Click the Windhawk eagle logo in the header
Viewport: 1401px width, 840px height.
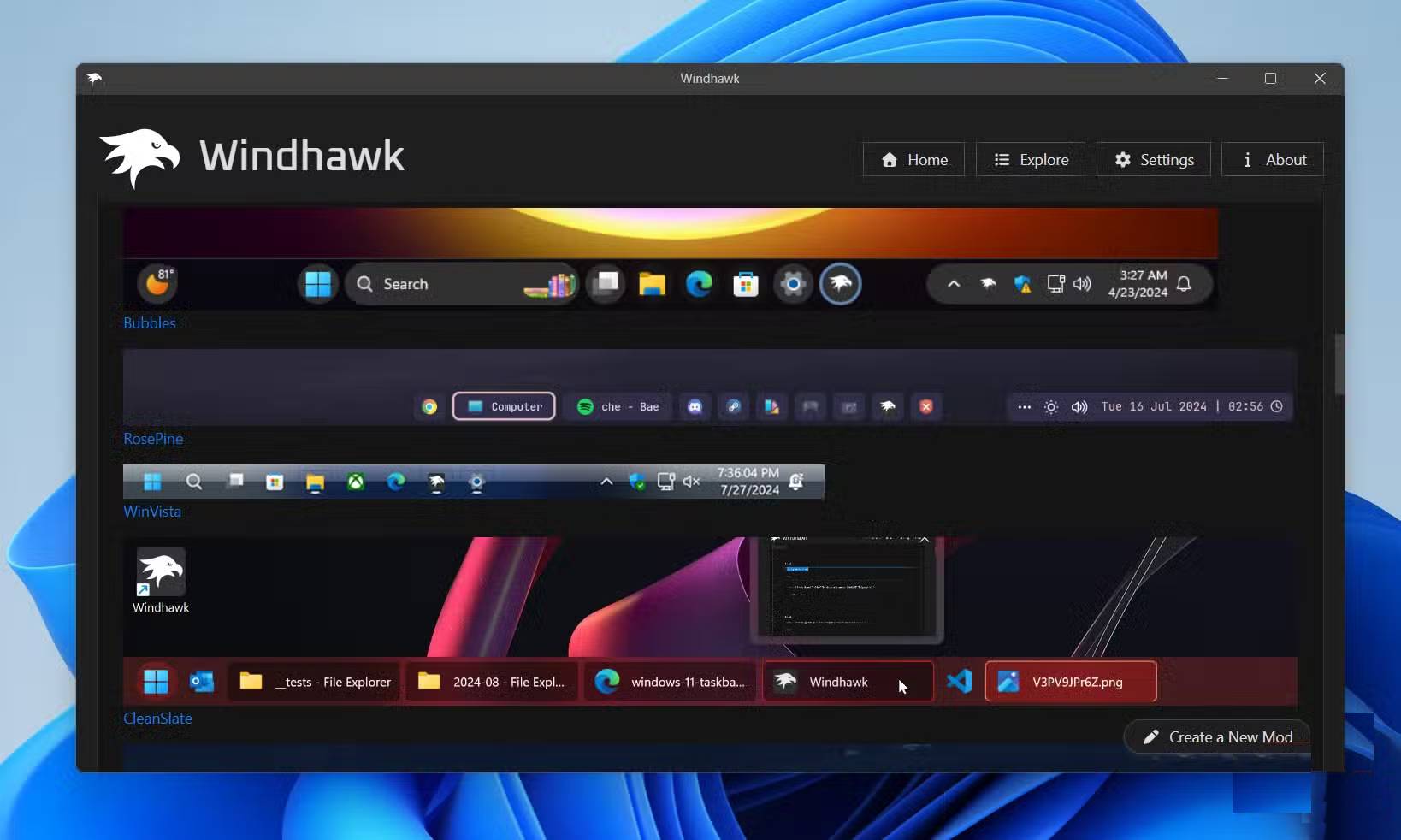point(140,157)
